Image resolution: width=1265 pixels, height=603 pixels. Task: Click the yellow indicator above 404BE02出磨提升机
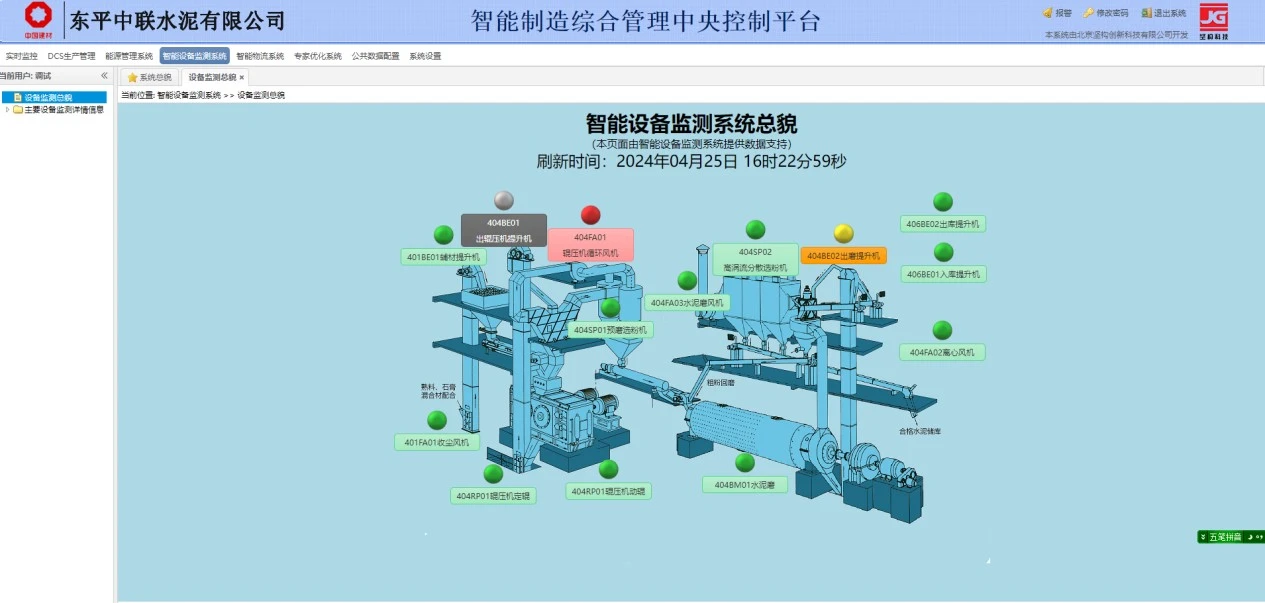(x=844, y=234)
